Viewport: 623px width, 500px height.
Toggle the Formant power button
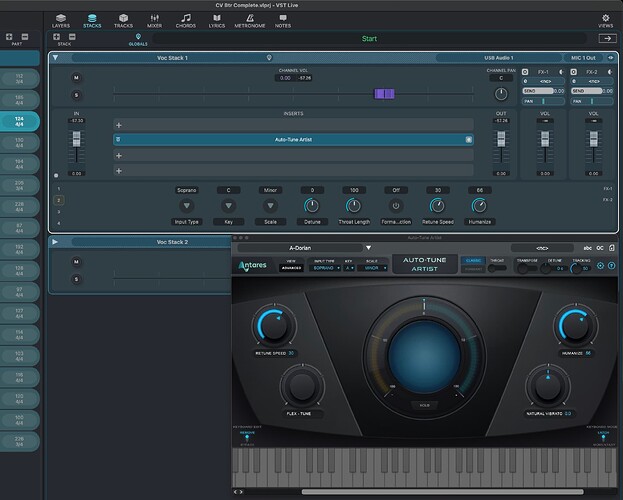(396, 205)
